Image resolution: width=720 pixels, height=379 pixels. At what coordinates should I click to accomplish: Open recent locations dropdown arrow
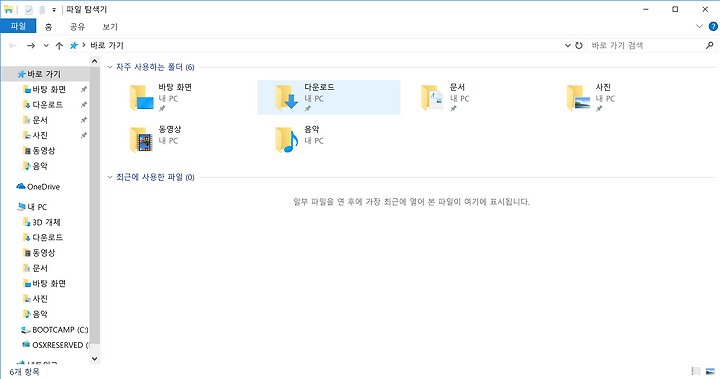click(x=46, y=45)
